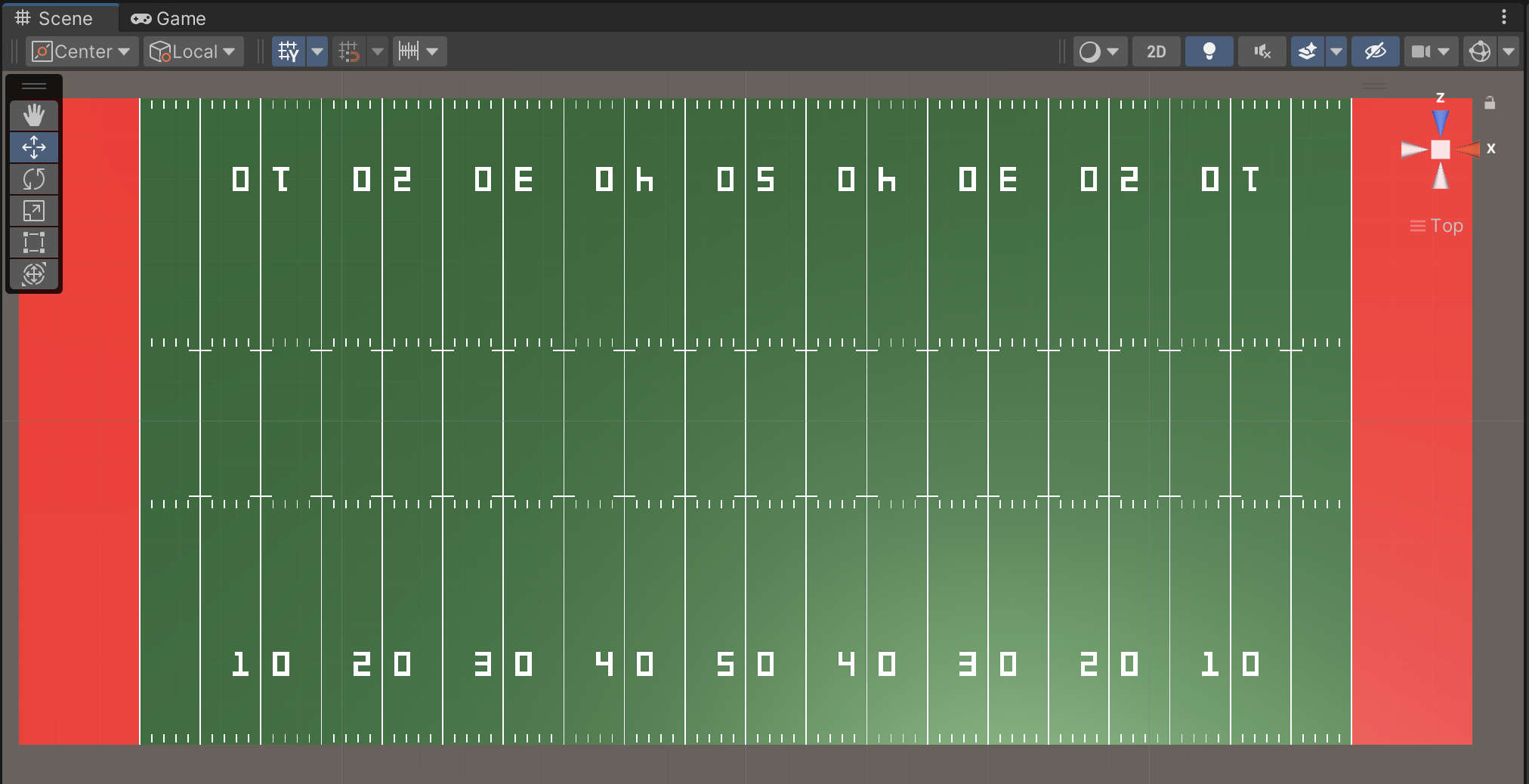Toggle the grid visibility button
The image size is (1529, 784).
289,51
